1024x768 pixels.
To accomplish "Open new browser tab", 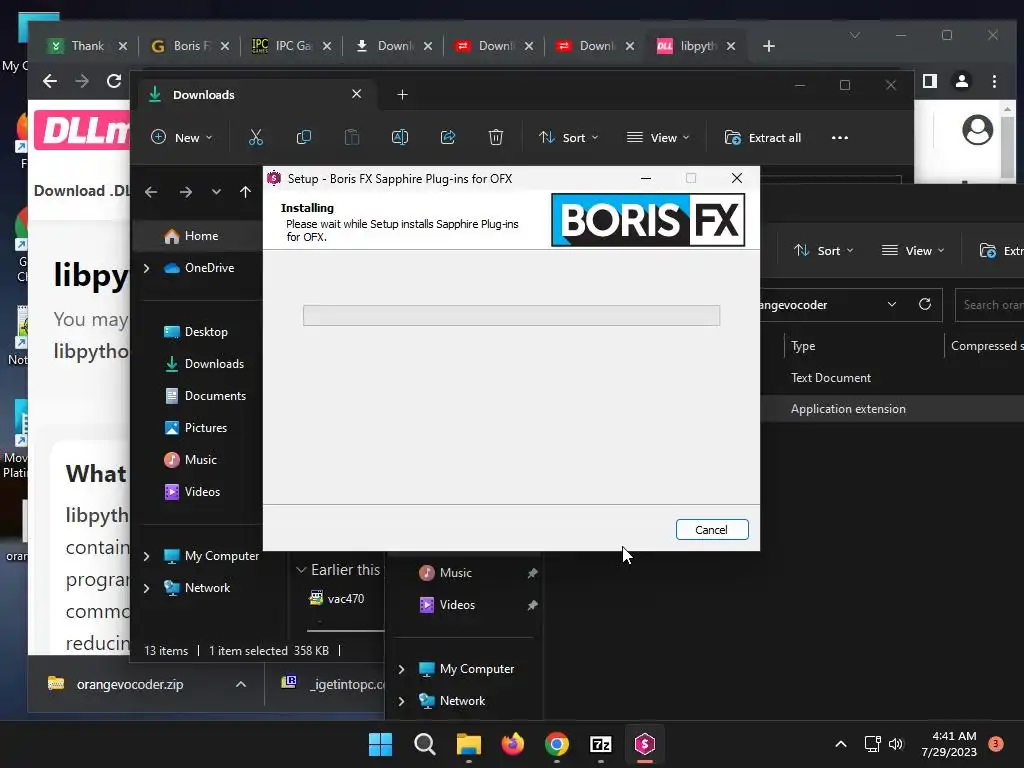I will (769, 46).
